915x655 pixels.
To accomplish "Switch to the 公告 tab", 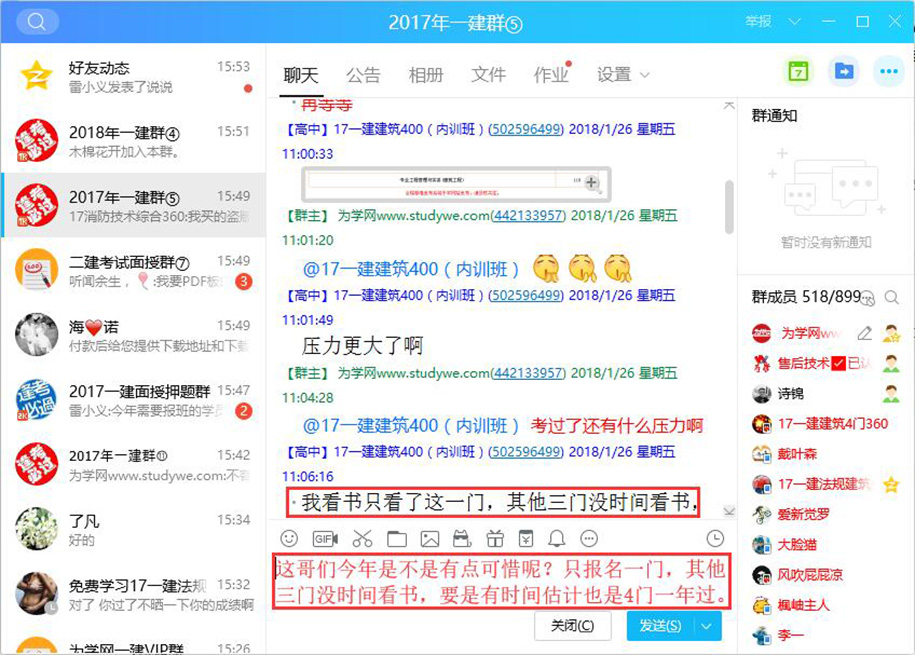I will click(363, 75).
